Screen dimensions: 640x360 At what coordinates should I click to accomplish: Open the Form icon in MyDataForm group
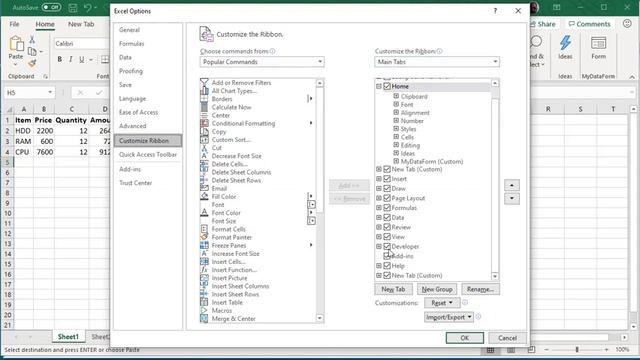(x=598, y=43)
